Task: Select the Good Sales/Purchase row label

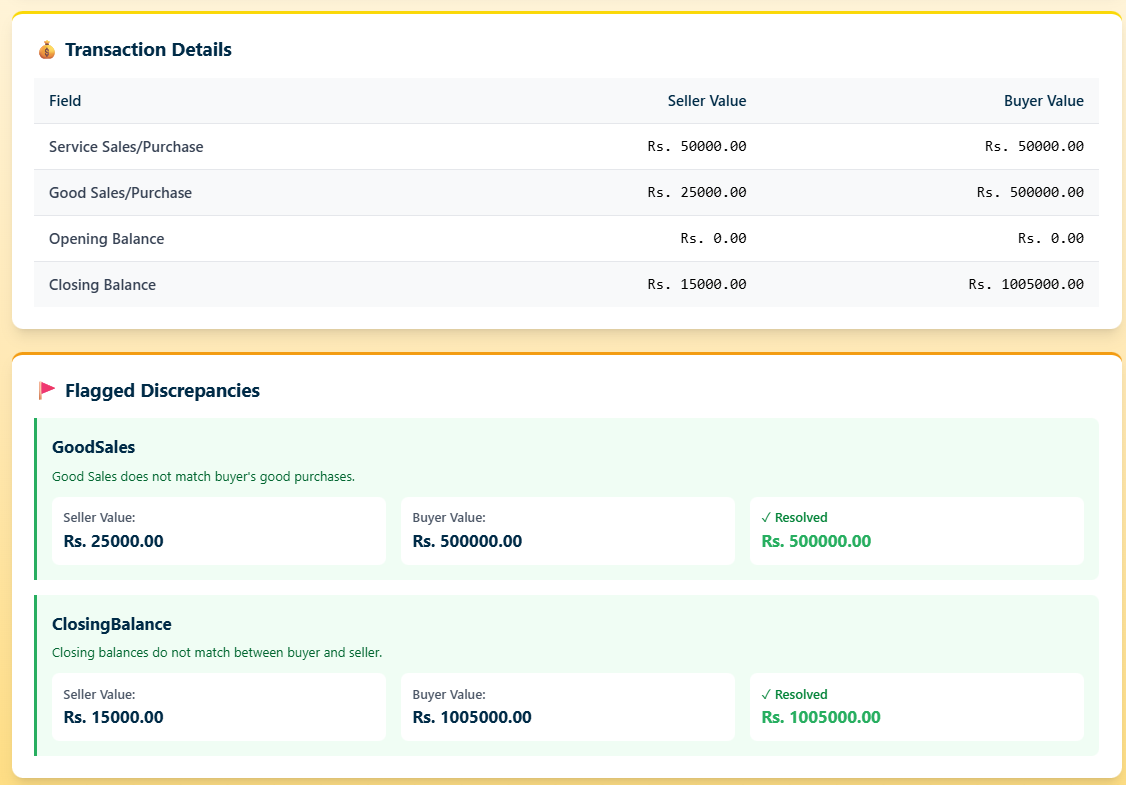Action: tap(120, 193)
